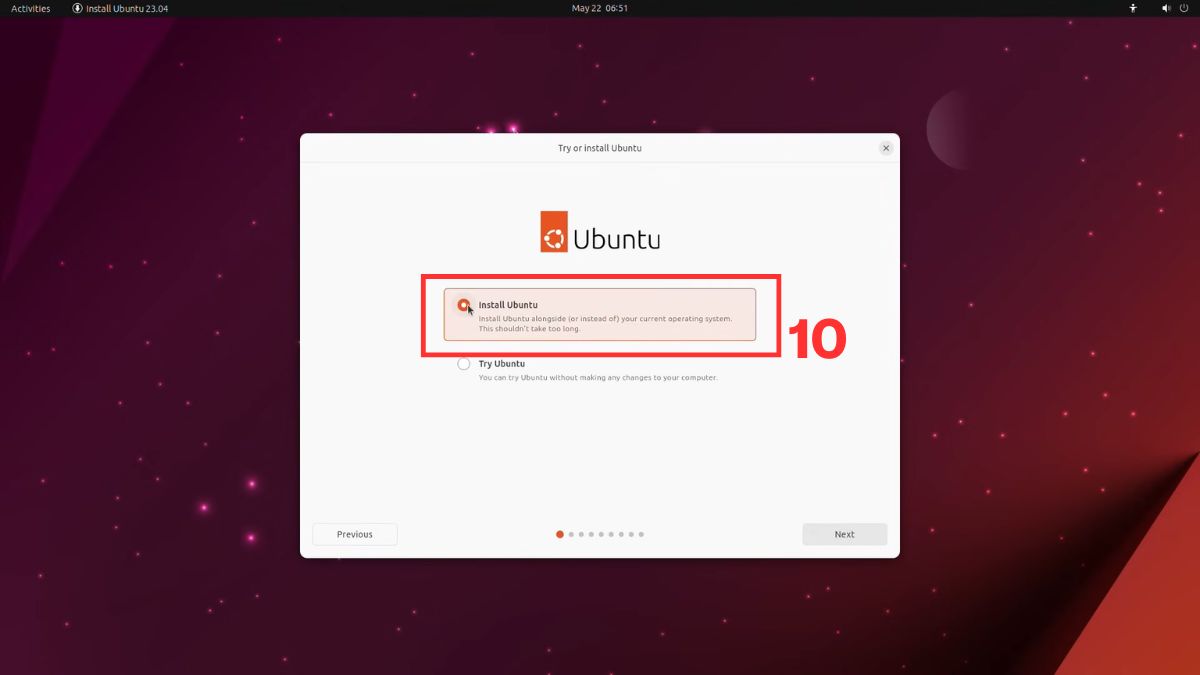Open the clock showing May 22 06:51
This screenshot has width=1200, height=675.
coord(599,8)
